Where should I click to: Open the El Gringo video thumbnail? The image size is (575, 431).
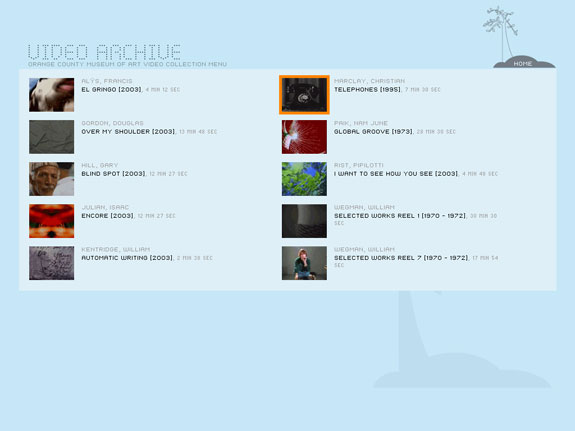[52, 95]
